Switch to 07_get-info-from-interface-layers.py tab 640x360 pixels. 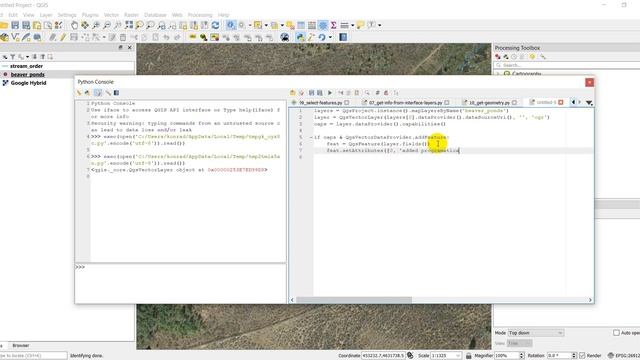(x=405, y=103)
